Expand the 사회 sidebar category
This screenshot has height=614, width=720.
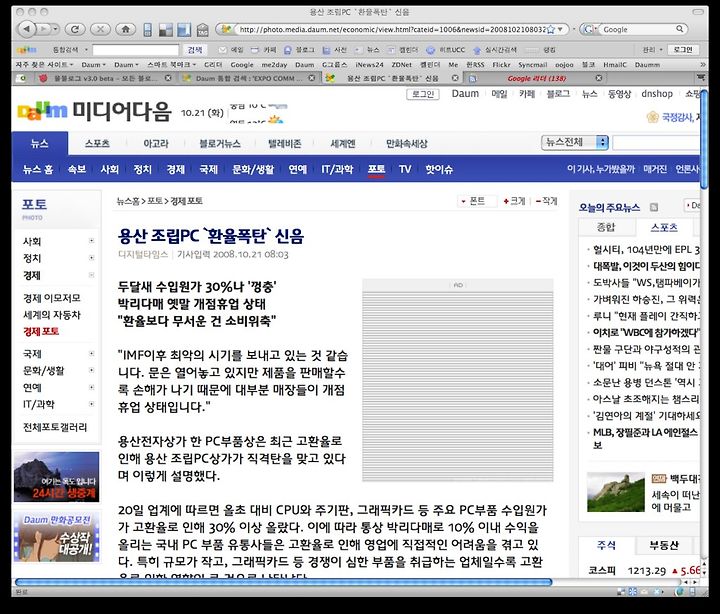91,241
